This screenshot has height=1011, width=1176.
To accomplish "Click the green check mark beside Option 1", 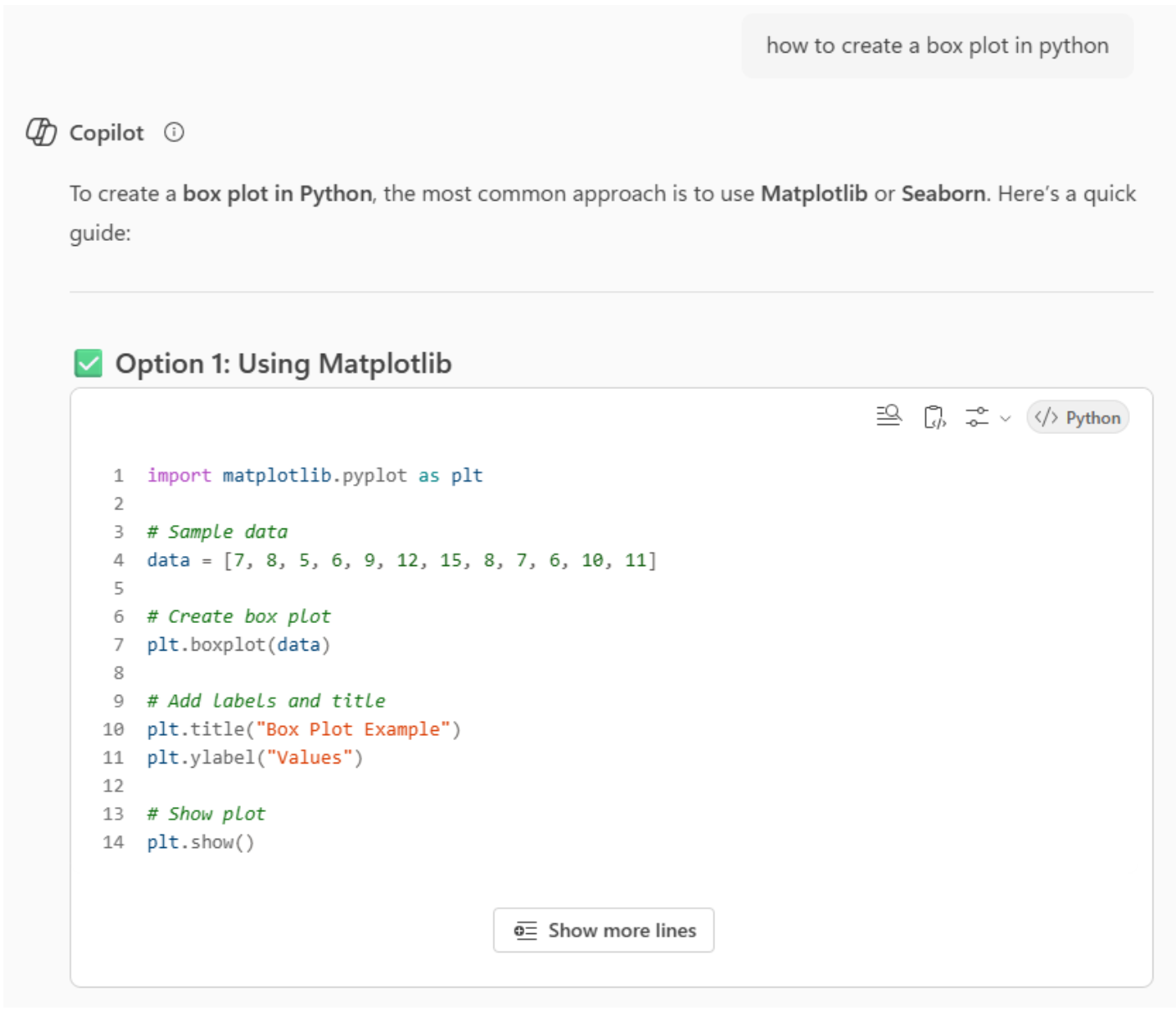I will pyautogui.click(x=89, y=364).
